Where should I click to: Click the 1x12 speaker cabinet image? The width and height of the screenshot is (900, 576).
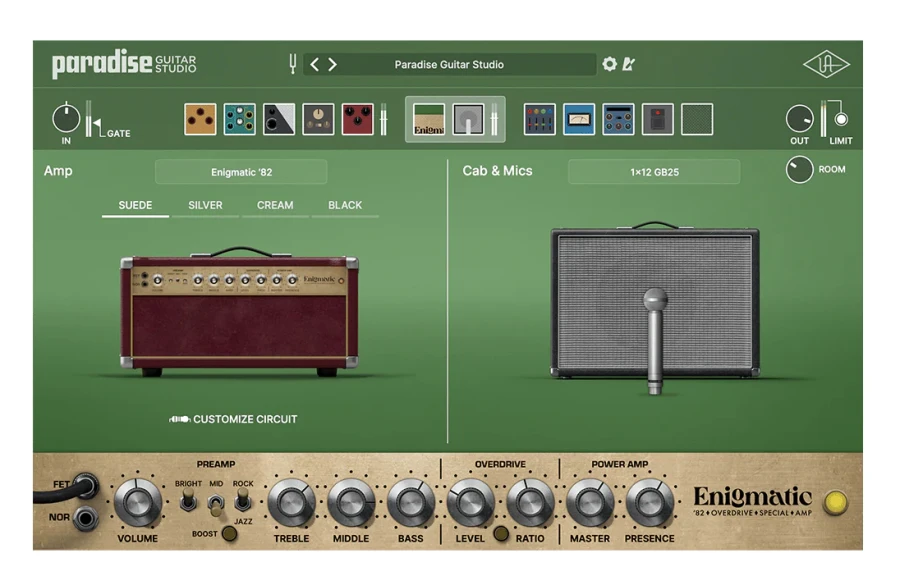pos(655,301)
